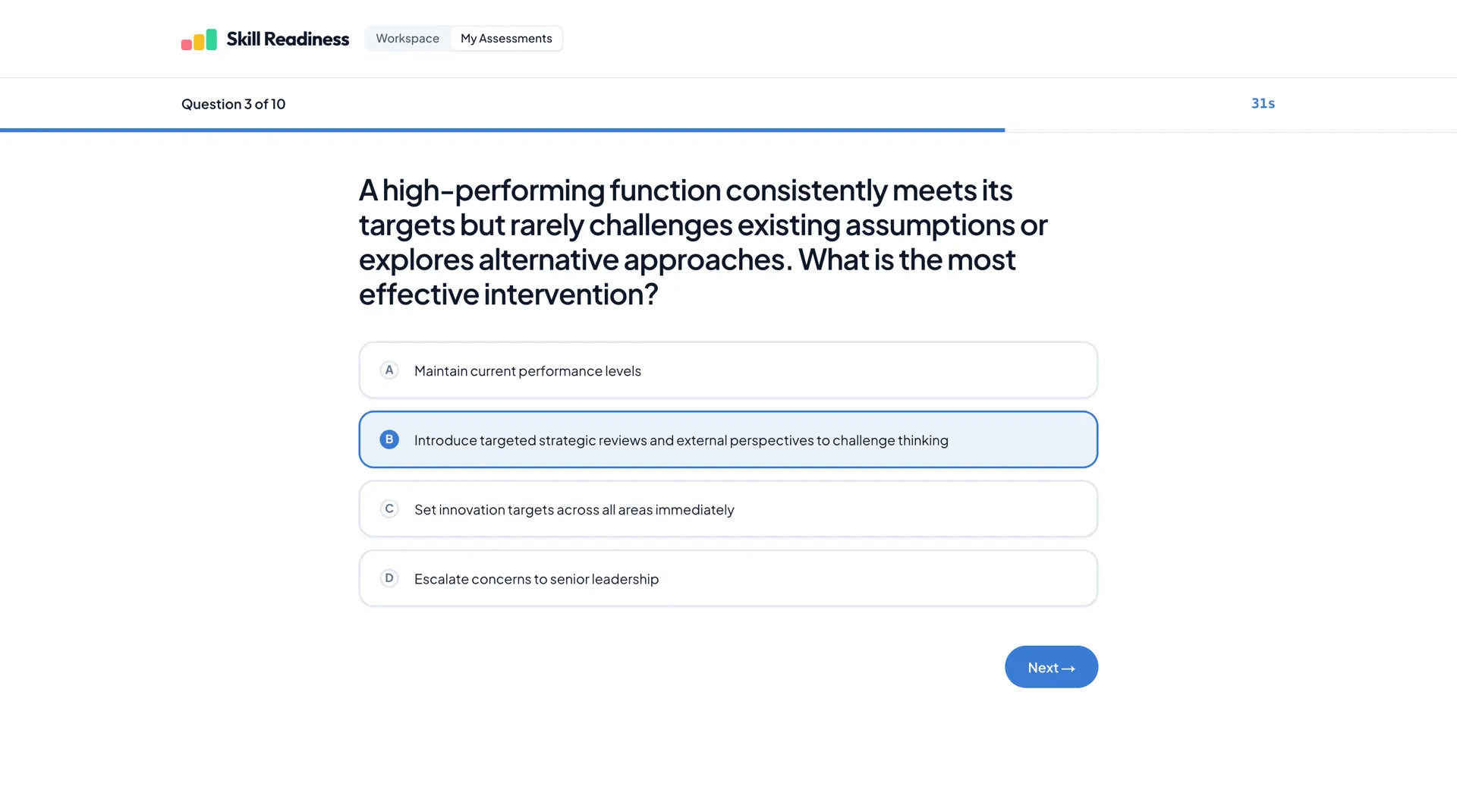
Task: Deselect the chosen option B
Action: [728, 439]
